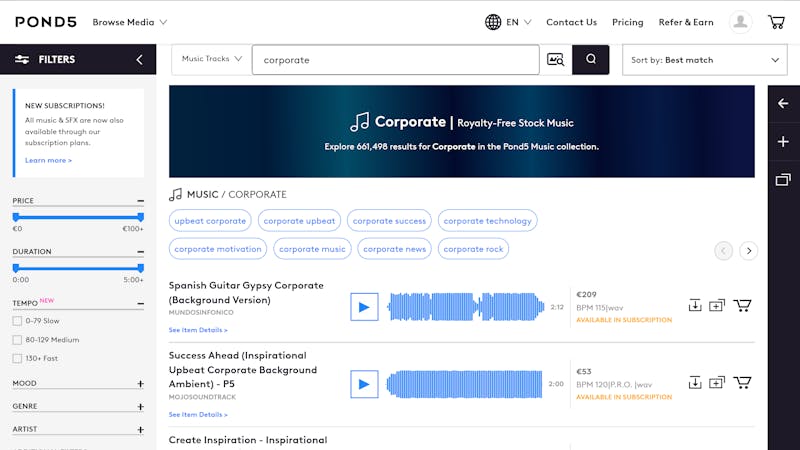The height and width of the screenshot is (450, 800).
Task: Click music note icon beside Music / Corporate
Action: click(x=176, y=194)
